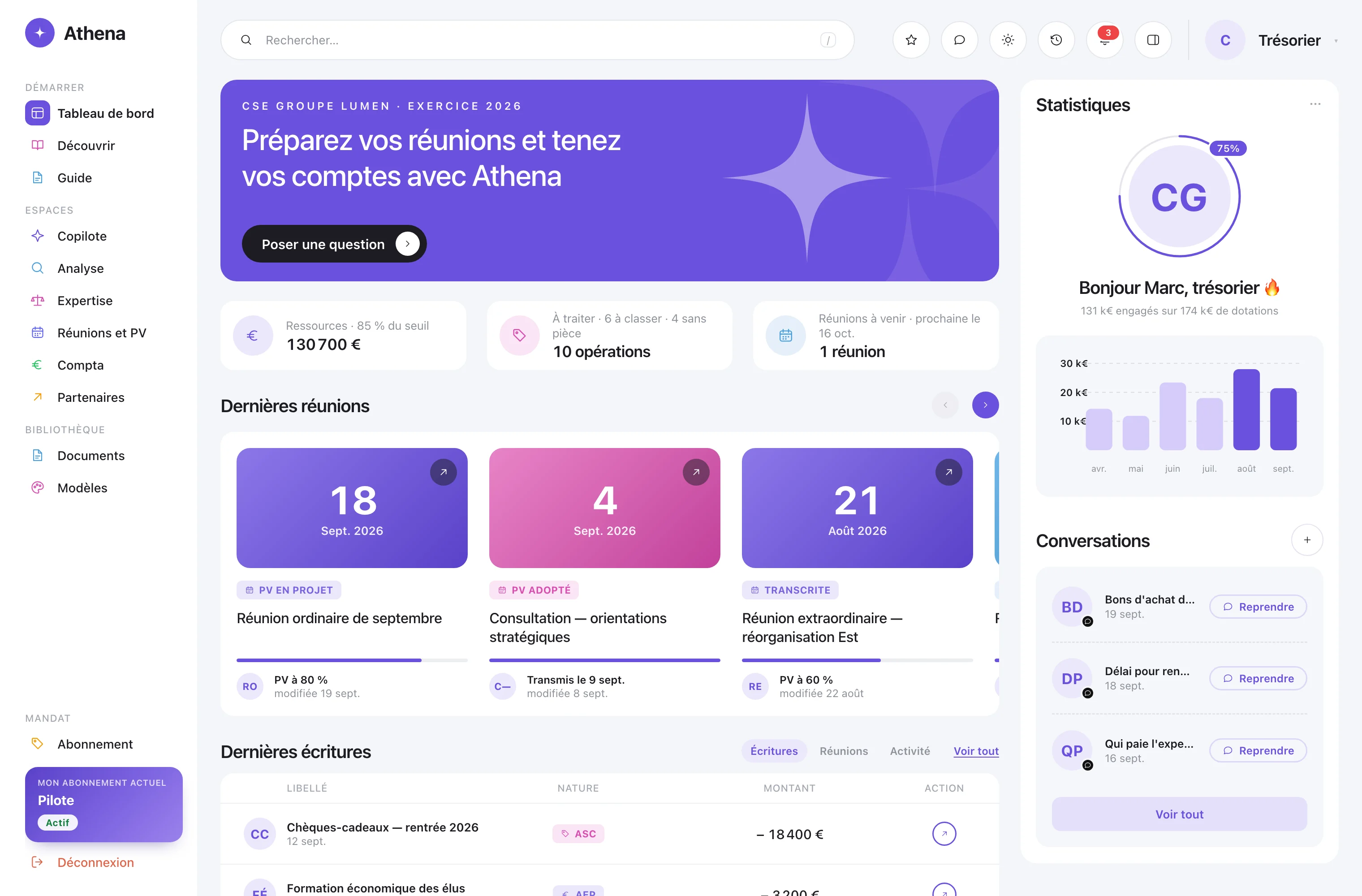1362x896 pixels.
Task: Open Découvrir in sidebar
Action: point(103,145)
